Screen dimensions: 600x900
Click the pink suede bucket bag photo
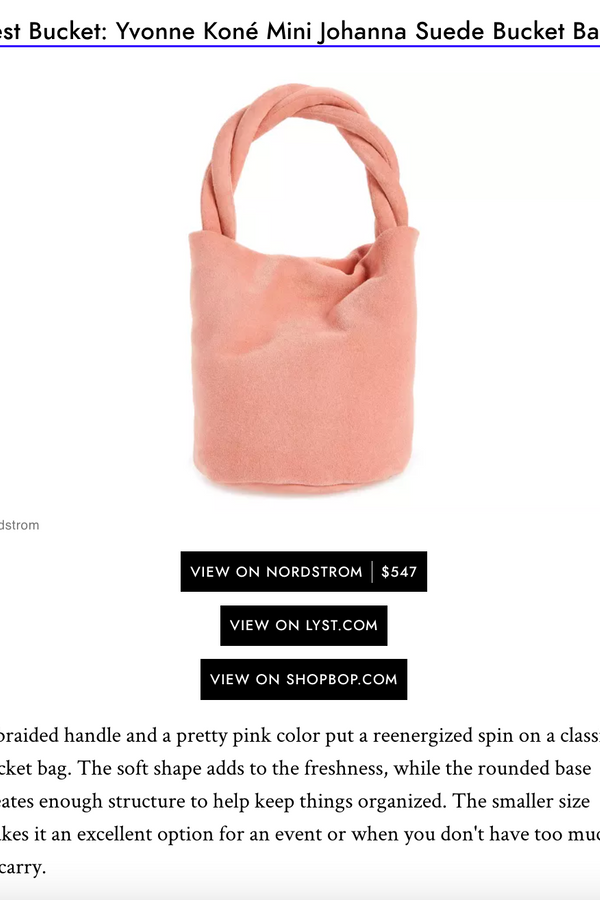(304, 289)
